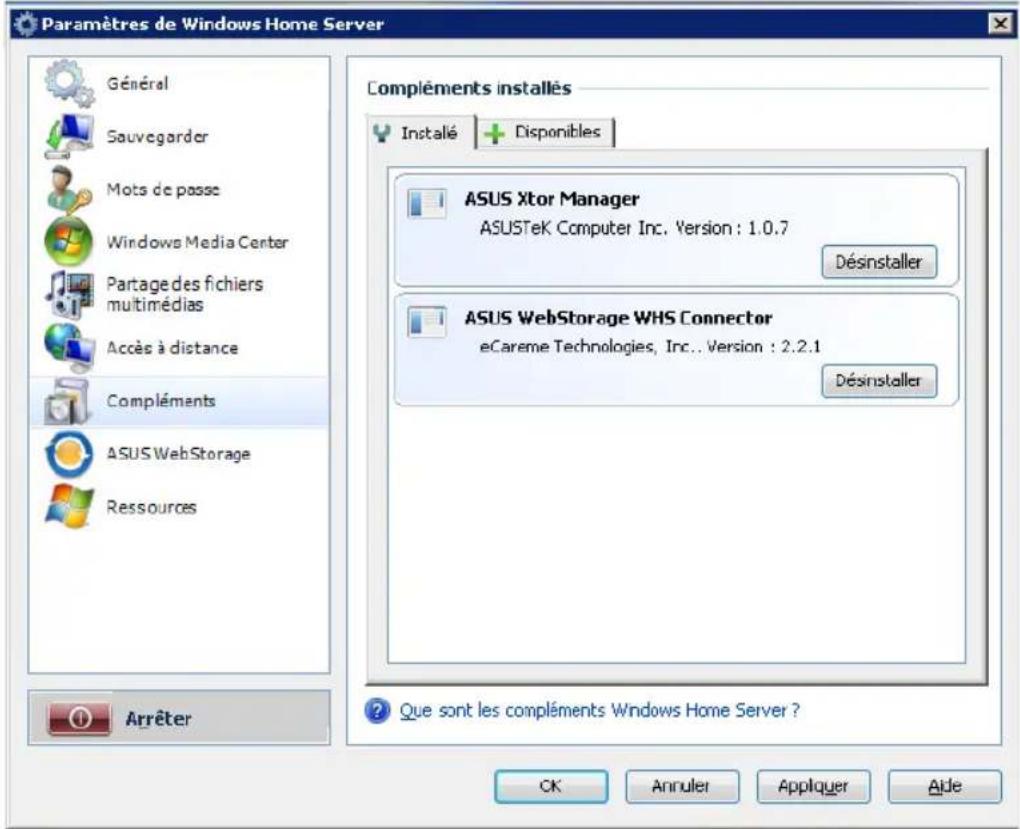Go to Mots de passe settings
This screenshot has height=829, width=1020.
[x=179, y=189]
